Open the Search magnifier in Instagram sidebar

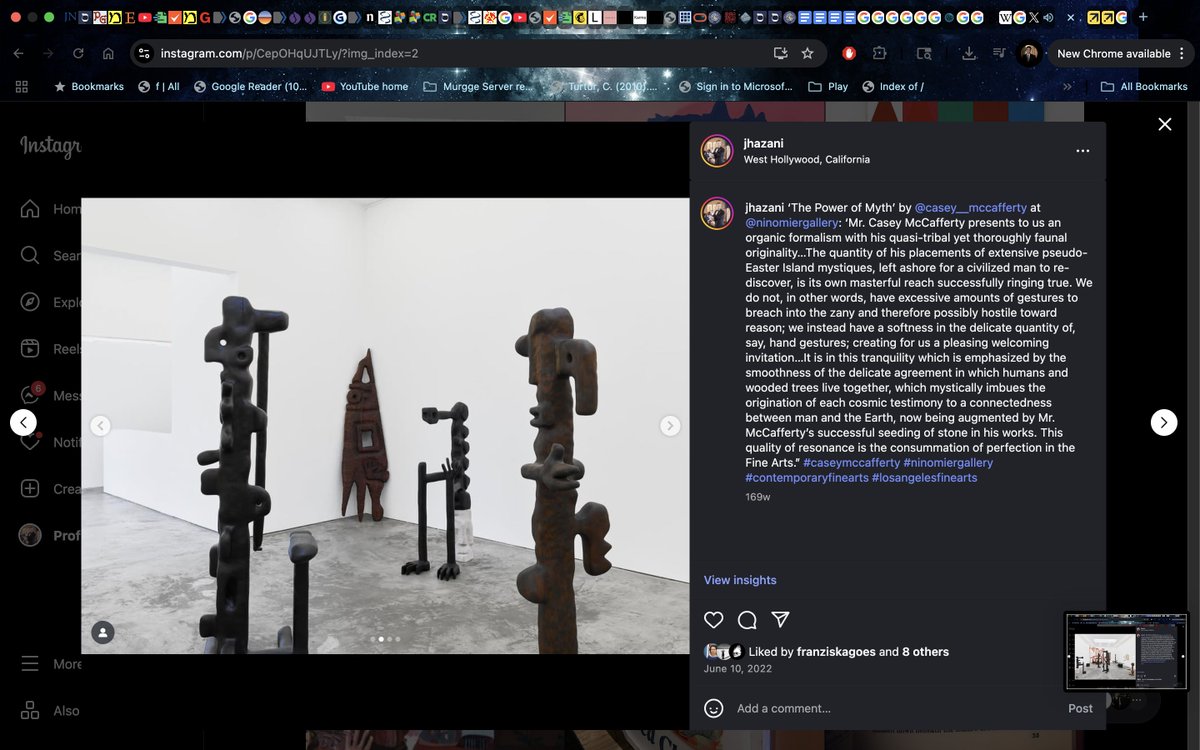point(30,255)
